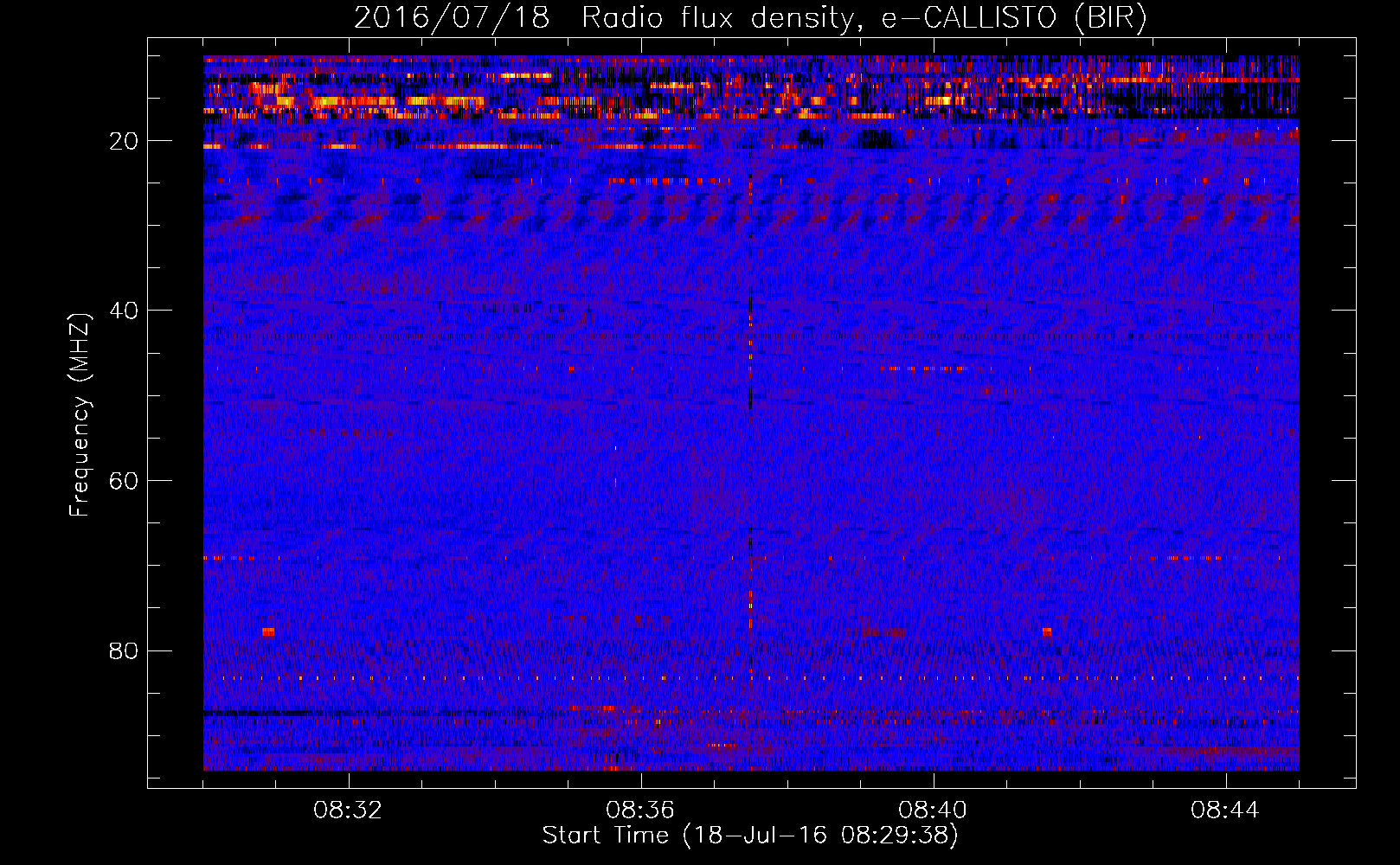Click the Start Time axis label
Viewport: 1400px width, 865px height.
tap(750, 836)
